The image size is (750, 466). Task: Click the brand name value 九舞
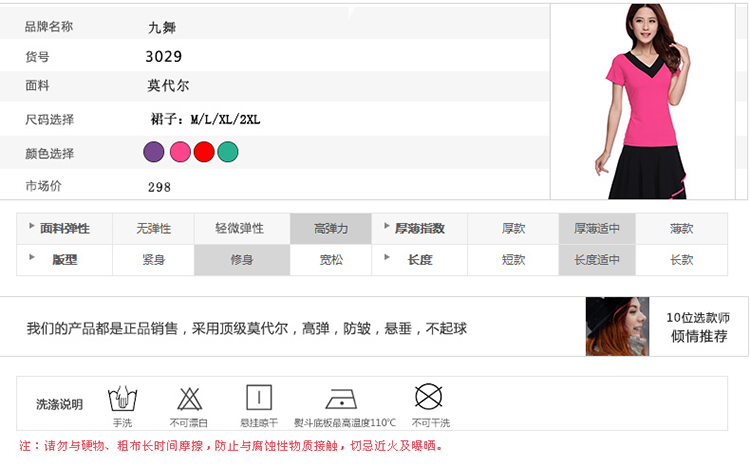coord(162,27)
